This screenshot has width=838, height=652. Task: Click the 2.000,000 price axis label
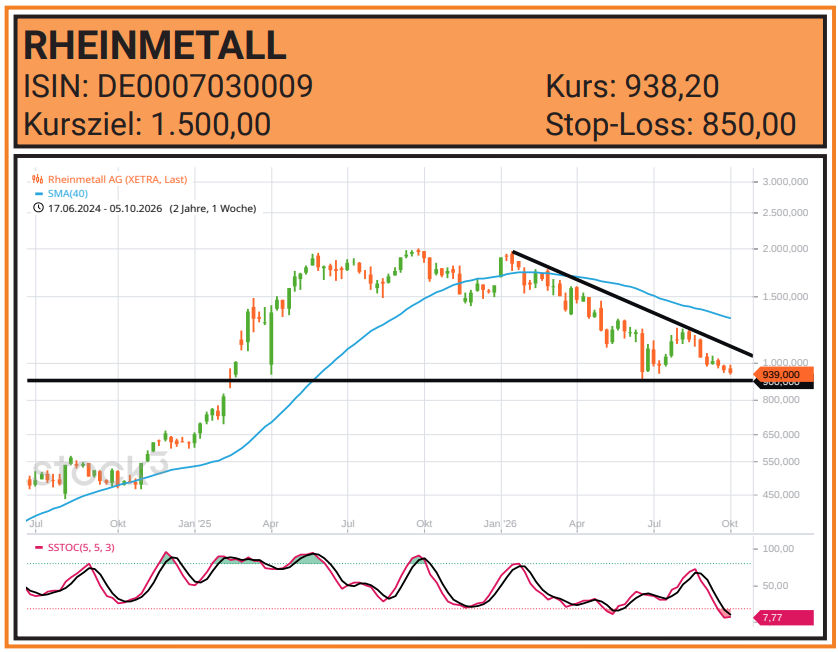[785, 249]
